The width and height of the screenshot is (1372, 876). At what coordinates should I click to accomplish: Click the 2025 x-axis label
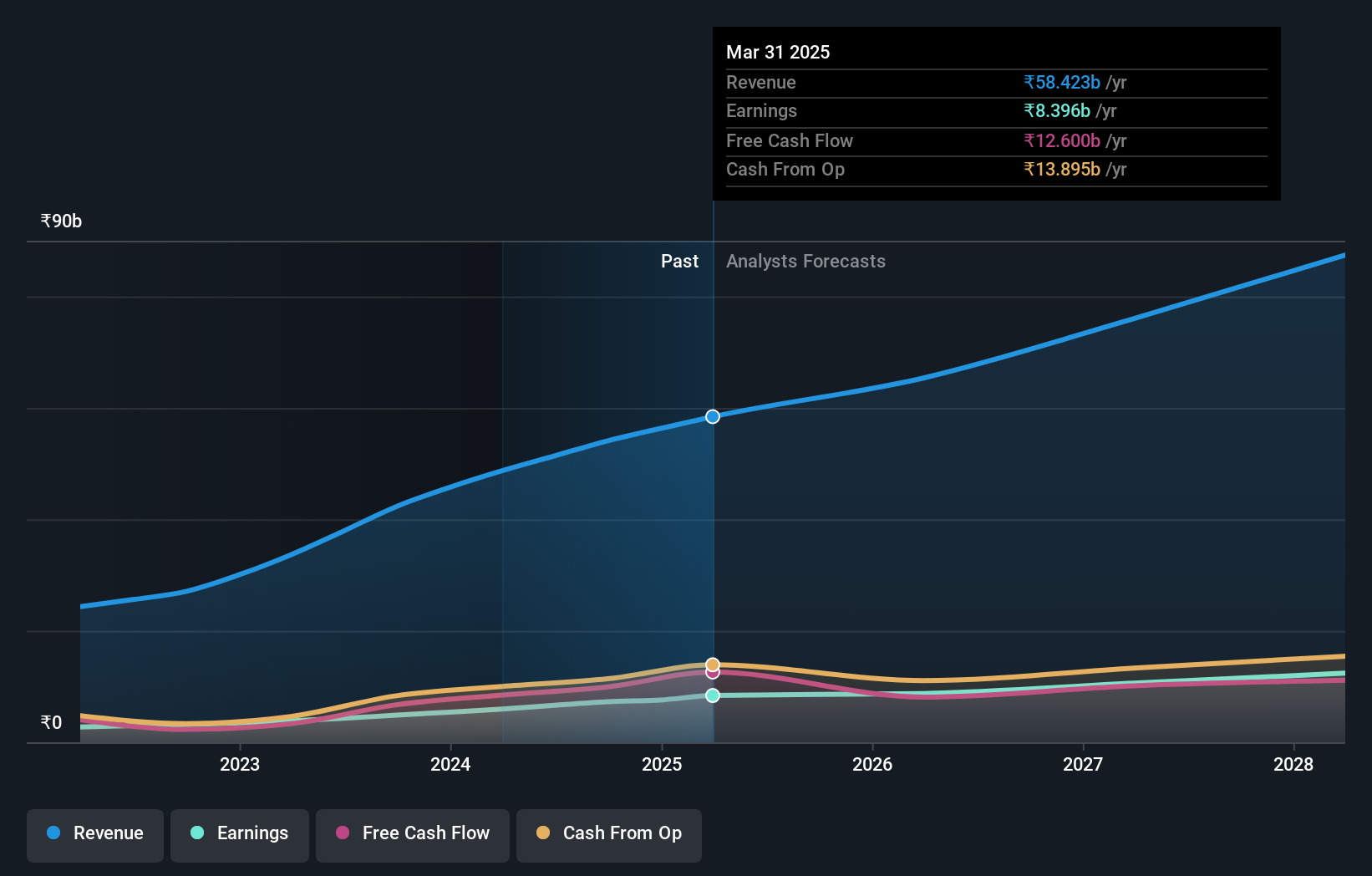click(x=662, y=764)
